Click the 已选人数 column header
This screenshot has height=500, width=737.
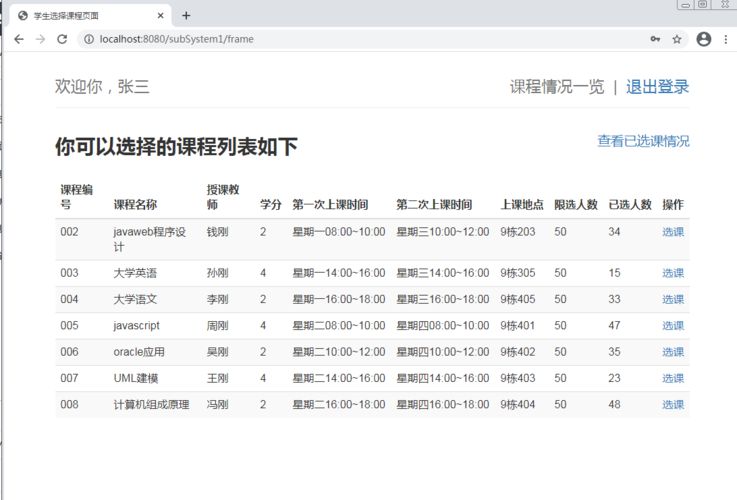coord(630,204)
